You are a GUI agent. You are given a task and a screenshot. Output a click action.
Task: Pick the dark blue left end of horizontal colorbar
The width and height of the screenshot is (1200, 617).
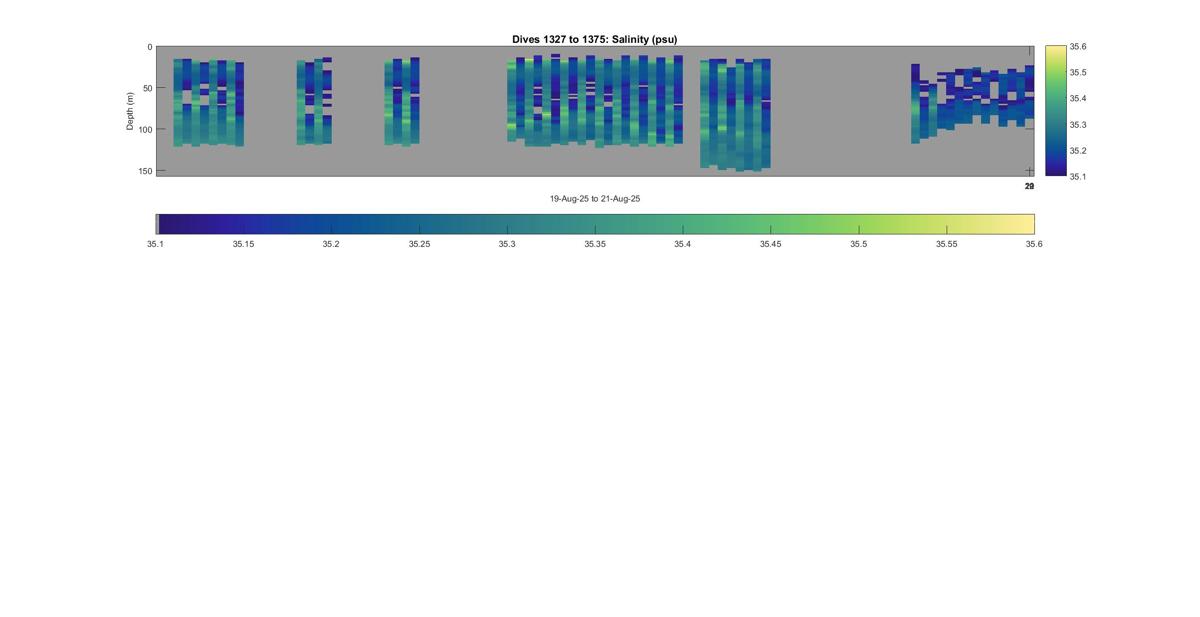pos(164,224)
